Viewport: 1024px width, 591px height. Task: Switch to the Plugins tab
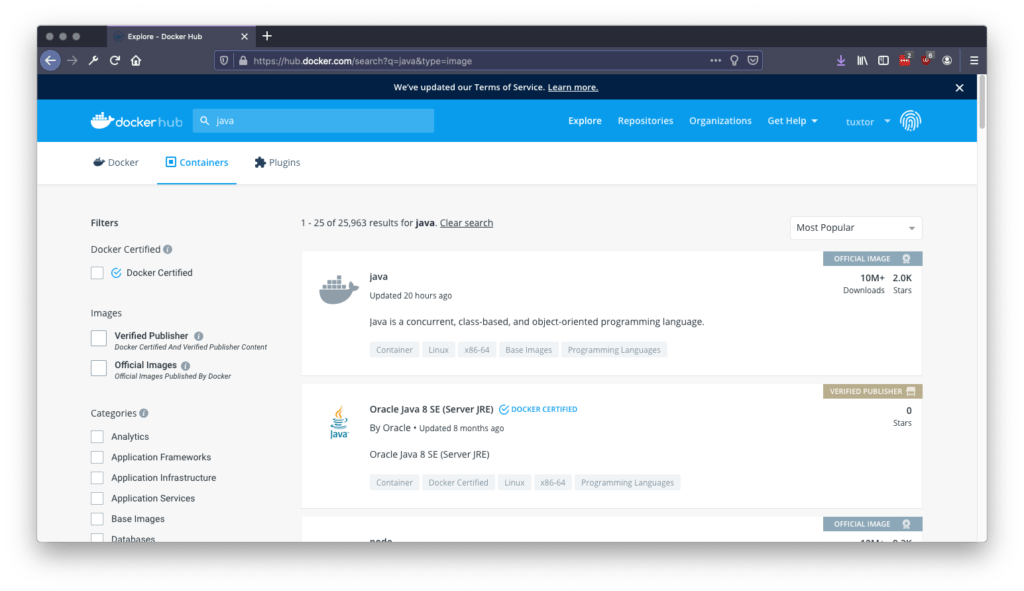277,163
